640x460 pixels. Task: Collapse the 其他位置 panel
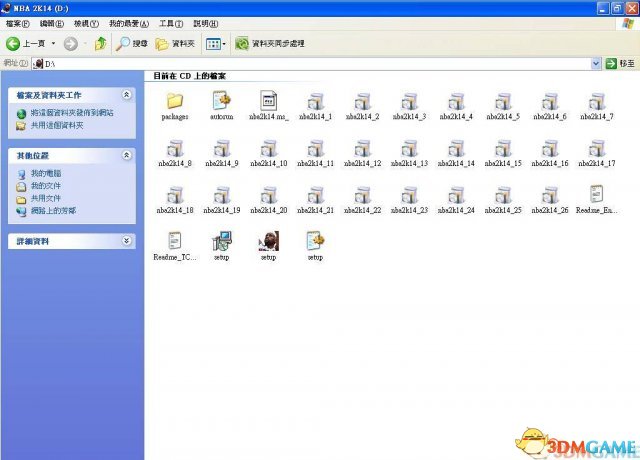click(127, 155)
